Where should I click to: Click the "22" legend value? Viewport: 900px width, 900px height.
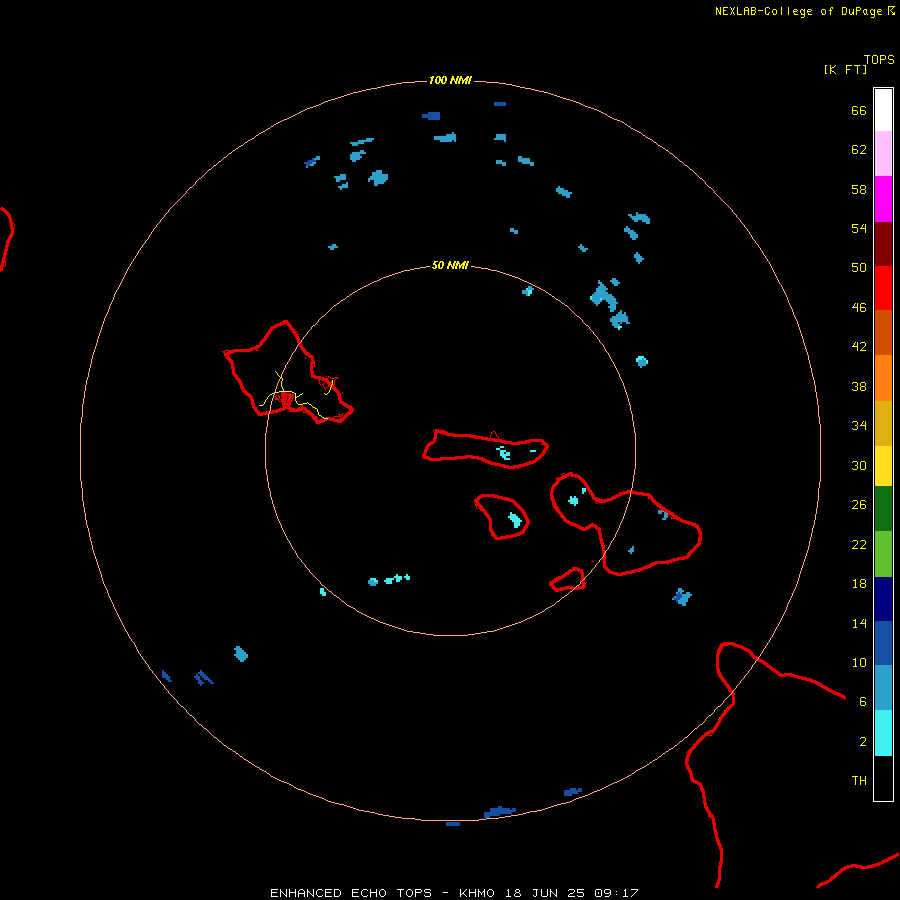(859, 545)
